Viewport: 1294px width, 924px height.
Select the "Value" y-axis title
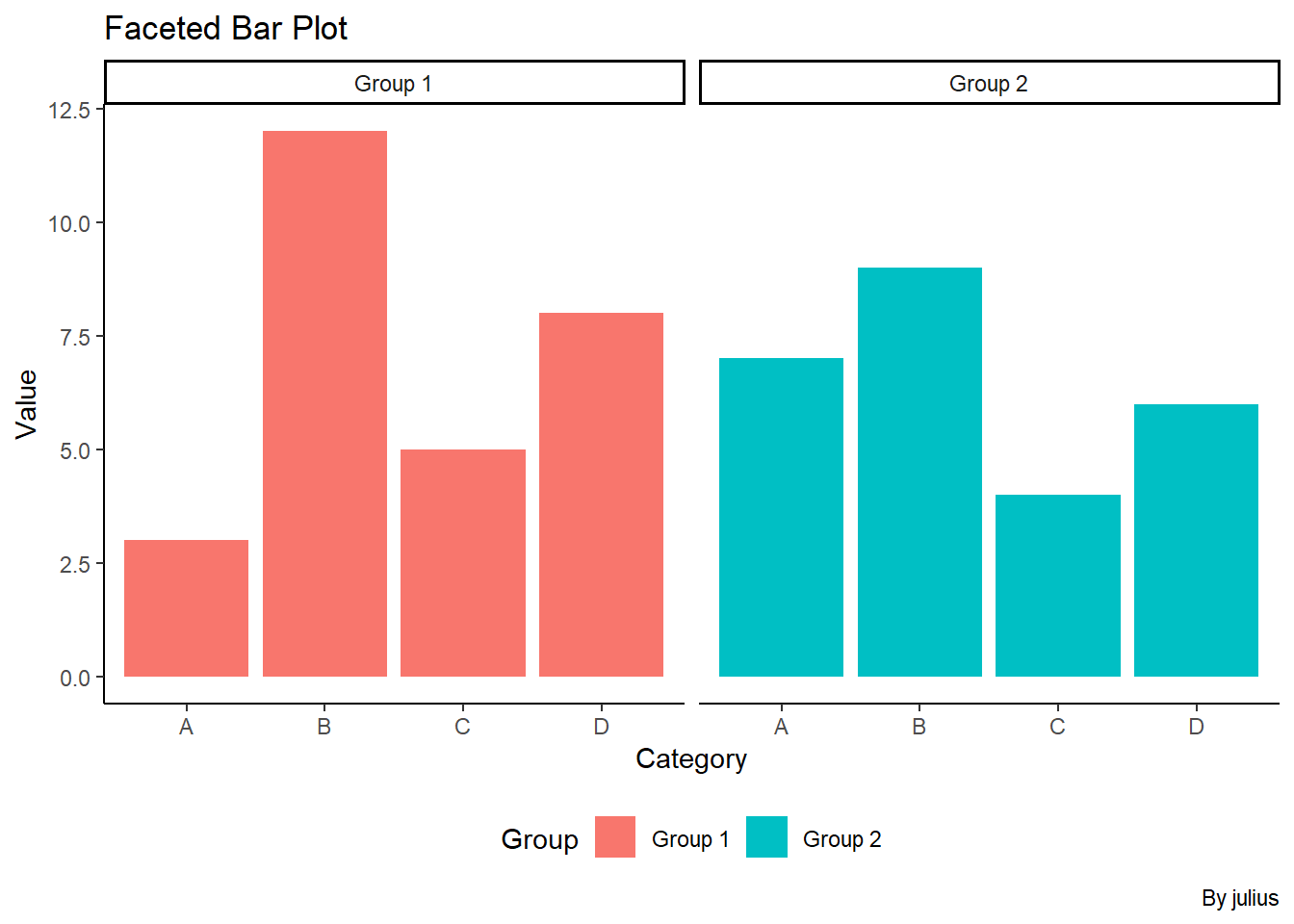[x=27, y=404]
